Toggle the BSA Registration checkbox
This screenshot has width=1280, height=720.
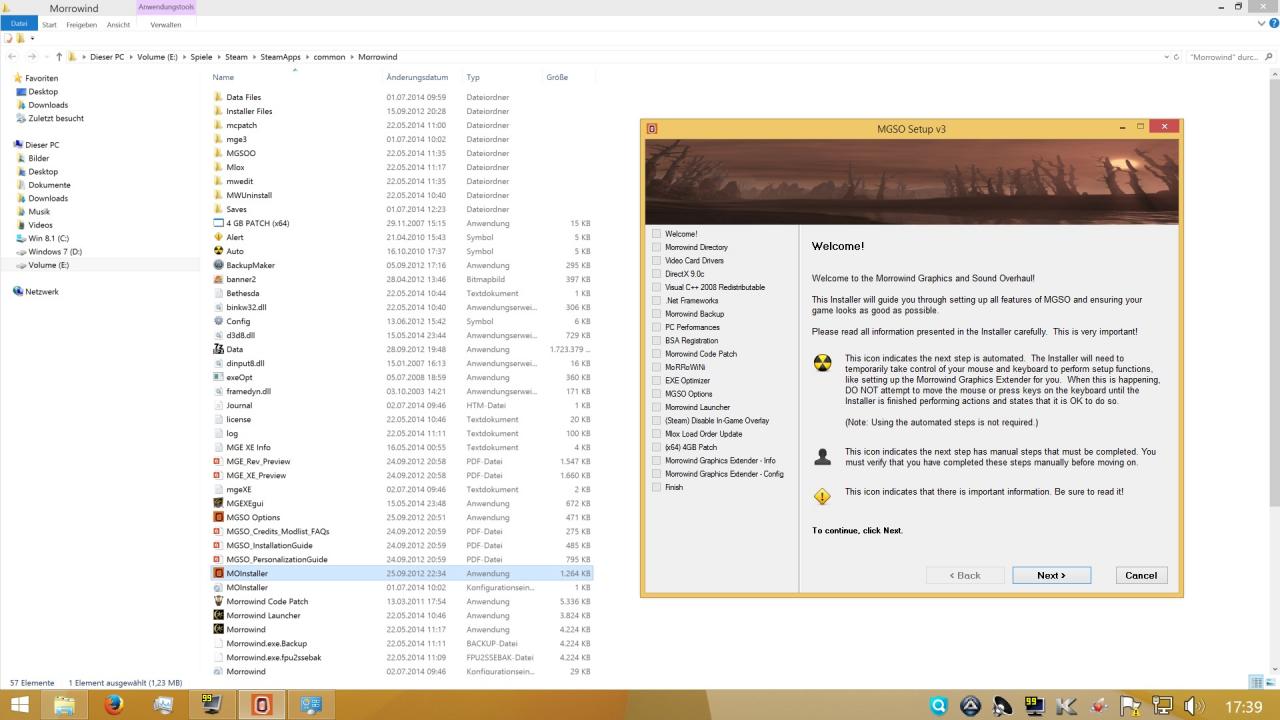click(656, 341)
